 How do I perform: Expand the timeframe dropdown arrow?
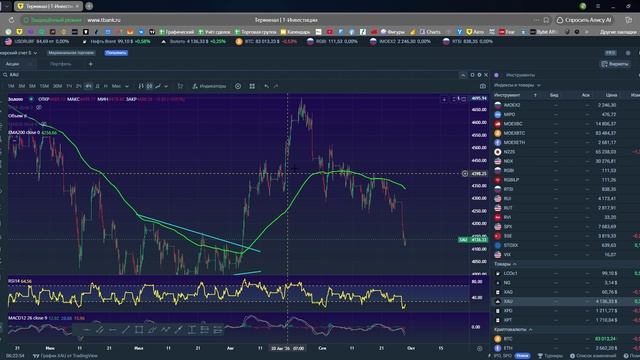click(127, 86)
